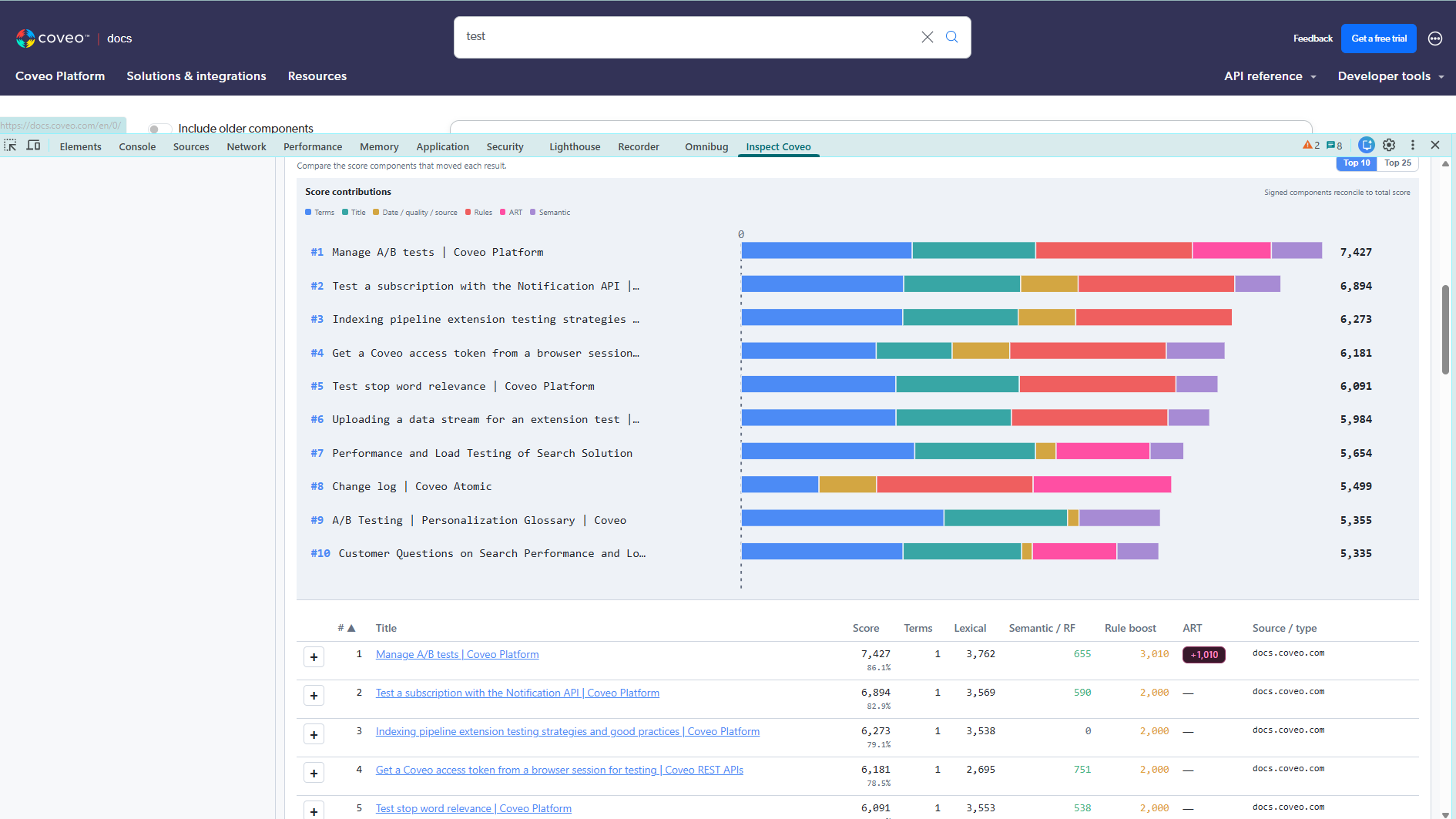Open the Application tab

(x=442, y=146)
